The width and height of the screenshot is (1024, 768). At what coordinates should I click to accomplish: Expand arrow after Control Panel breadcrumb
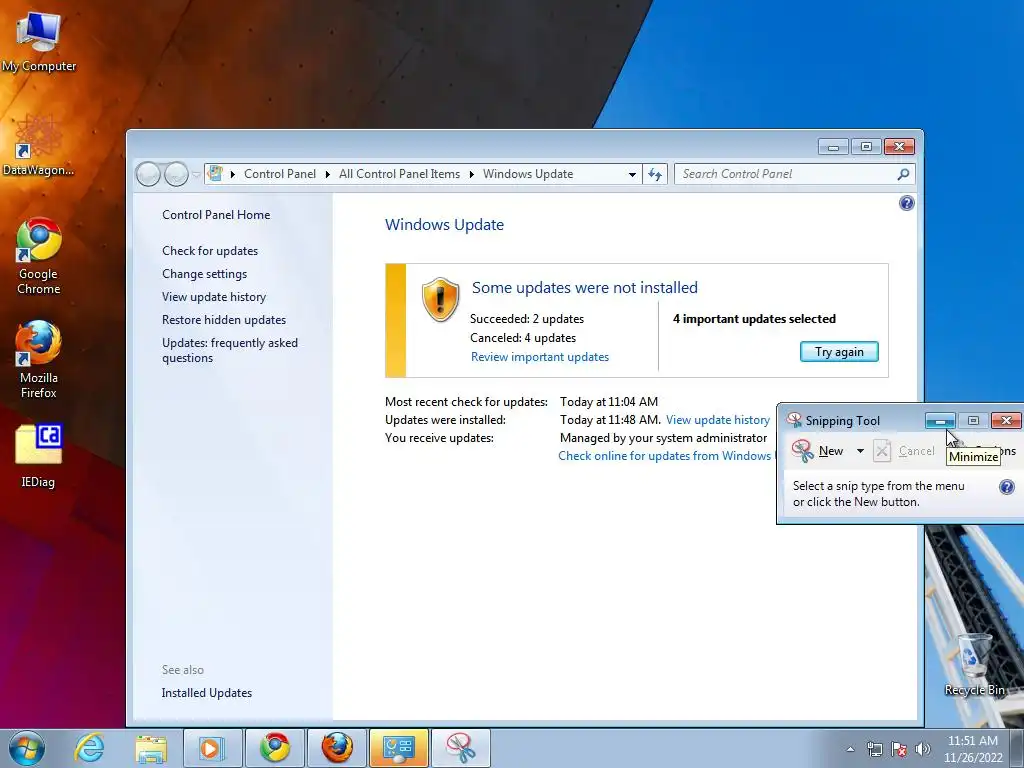(328, 174)
